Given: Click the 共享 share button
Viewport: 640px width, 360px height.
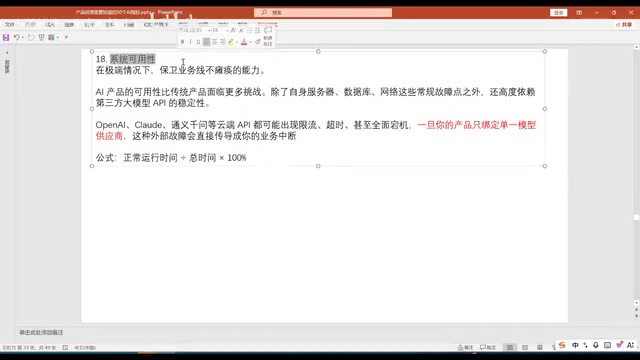Looking at the screenshot, I should click(x=624, y=25).
